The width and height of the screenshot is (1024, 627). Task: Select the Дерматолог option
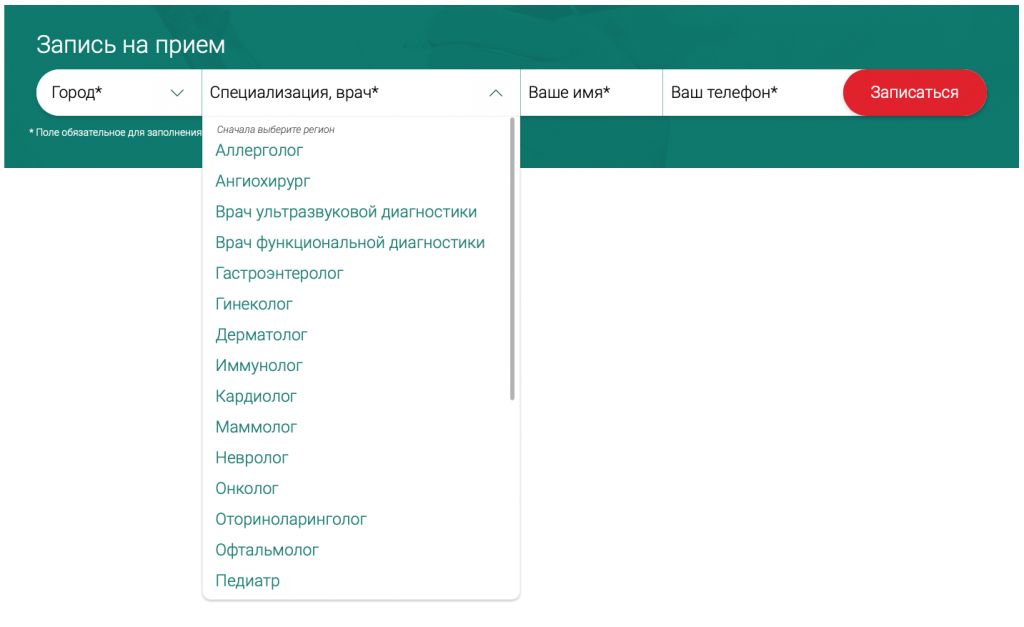[261, 335]
